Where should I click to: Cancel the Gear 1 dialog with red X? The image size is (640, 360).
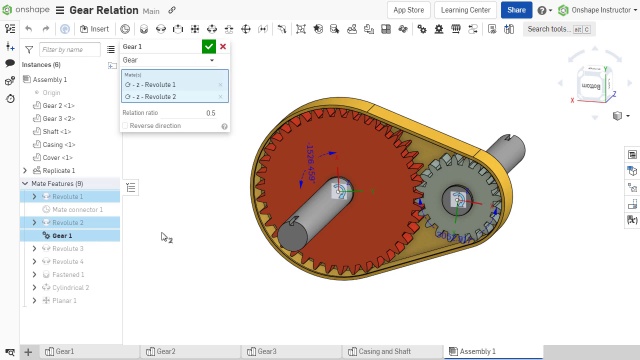coord(223,47)
